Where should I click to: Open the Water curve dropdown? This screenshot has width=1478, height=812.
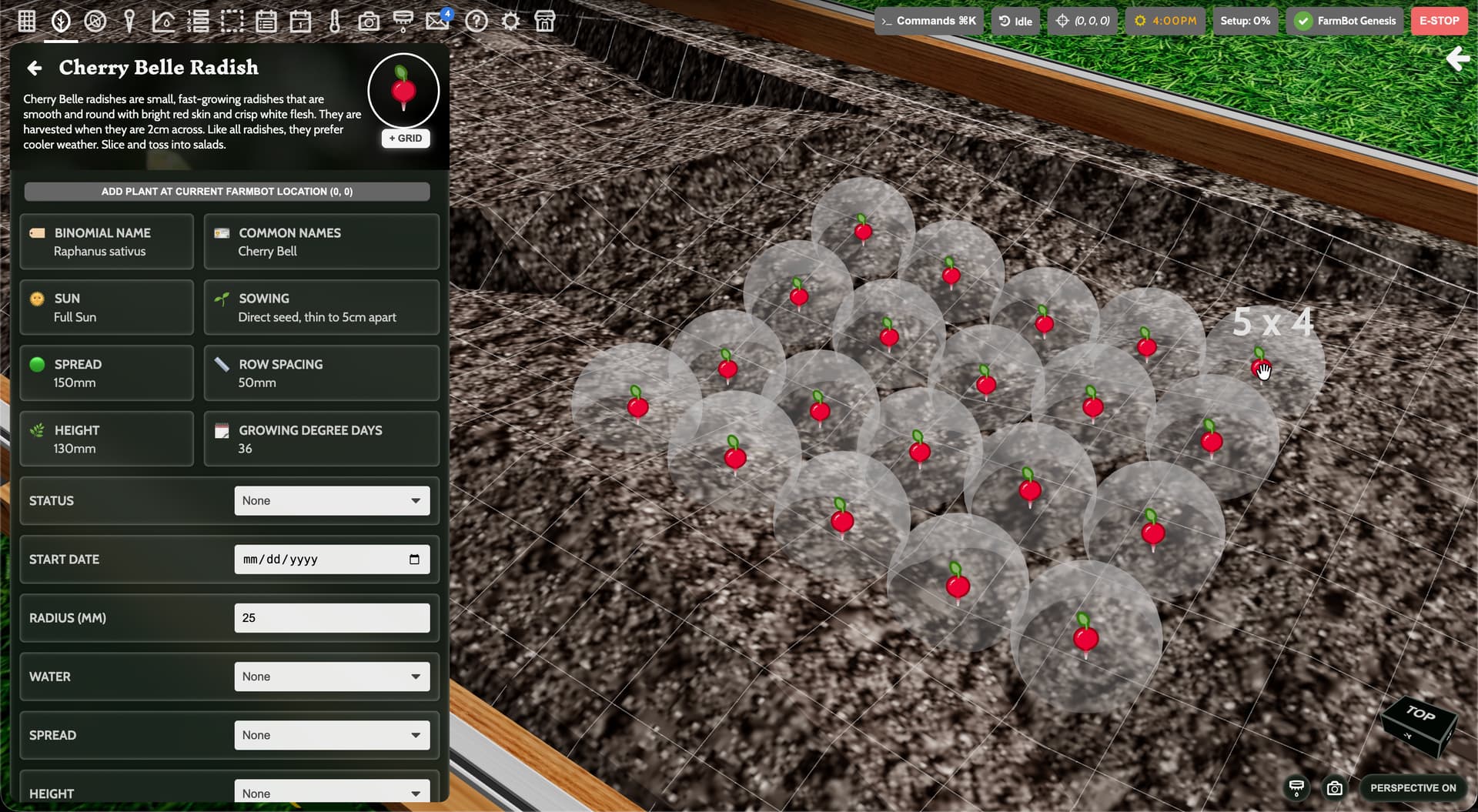(x=332, y=677)
